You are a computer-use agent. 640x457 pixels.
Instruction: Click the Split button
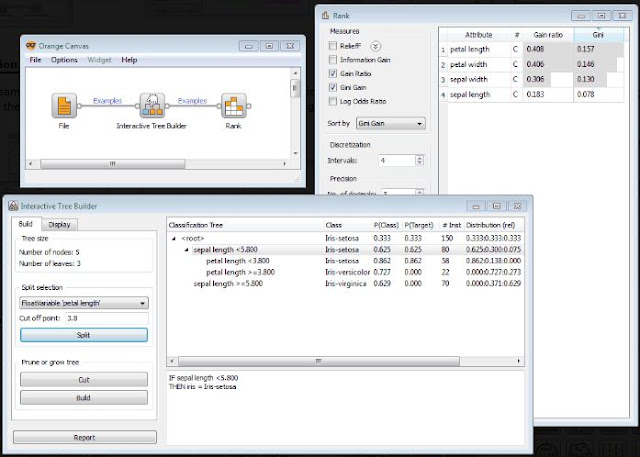point(84,335)
